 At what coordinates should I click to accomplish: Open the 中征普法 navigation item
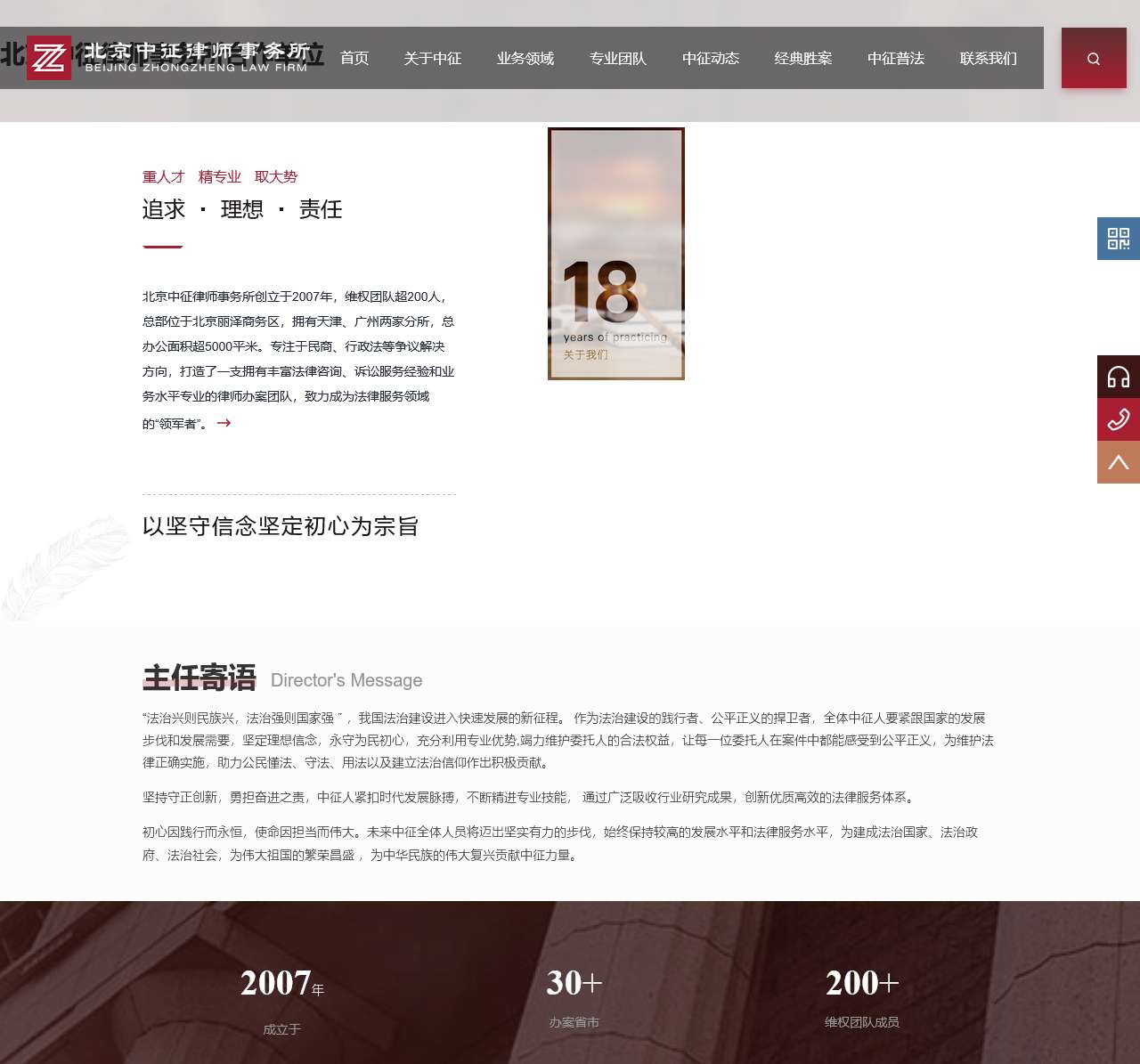coord(896,58)
